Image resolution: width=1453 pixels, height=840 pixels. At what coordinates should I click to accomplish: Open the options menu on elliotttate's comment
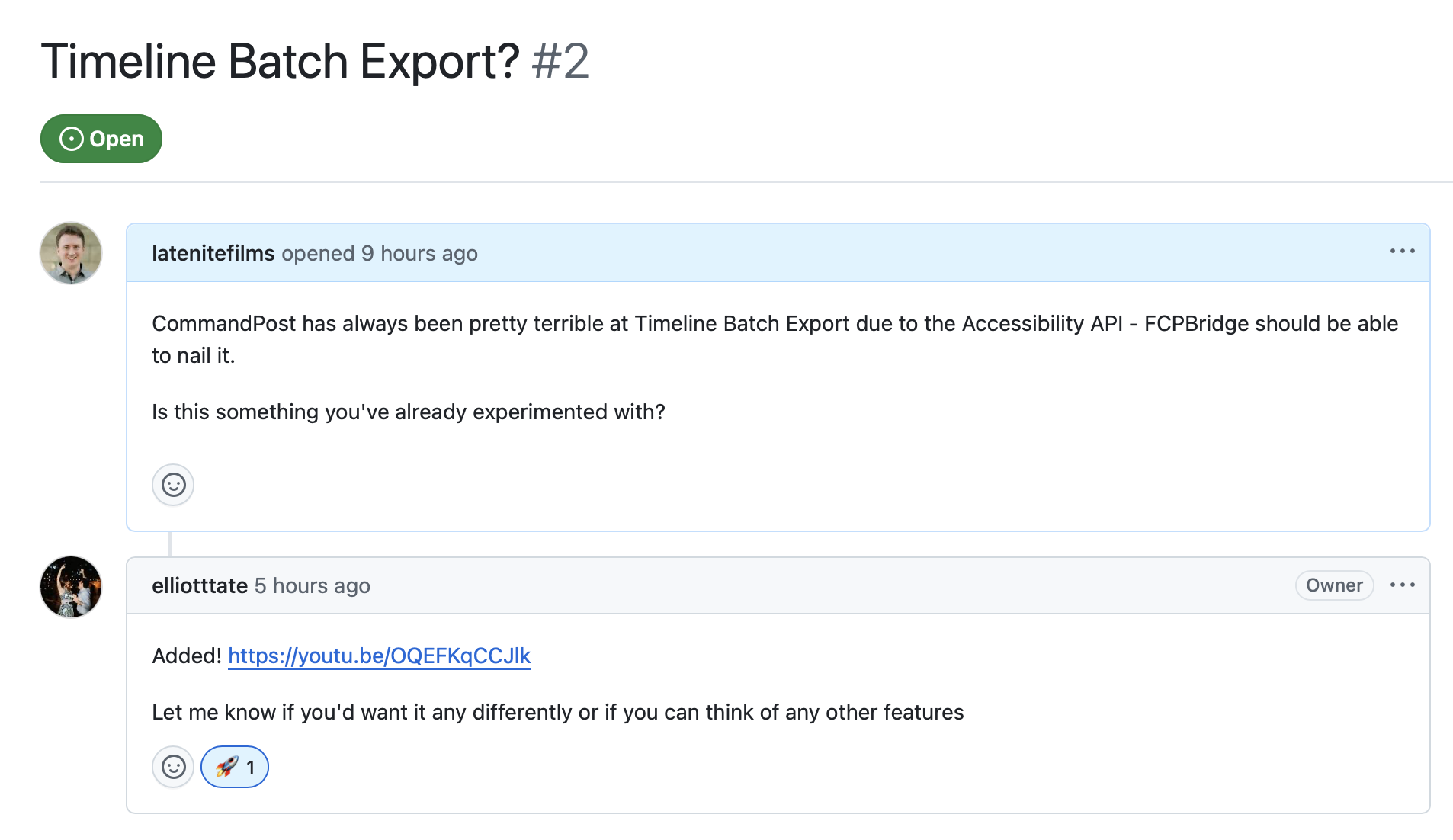pos(1402,585)
